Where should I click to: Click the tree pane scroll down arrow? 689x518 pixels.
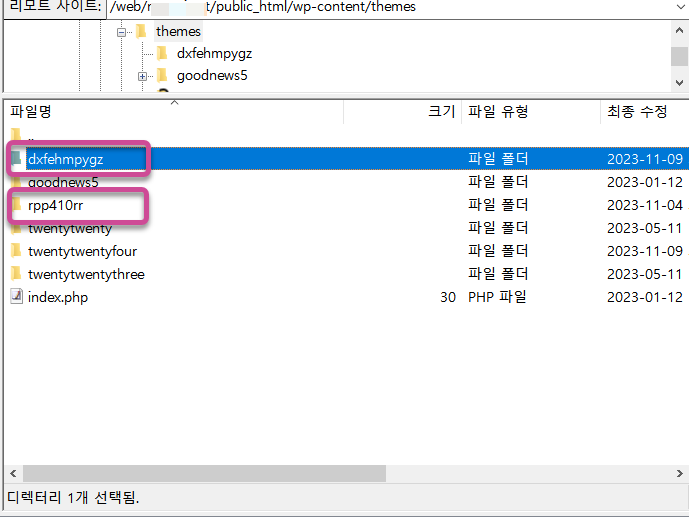click(x=679, y=83)
